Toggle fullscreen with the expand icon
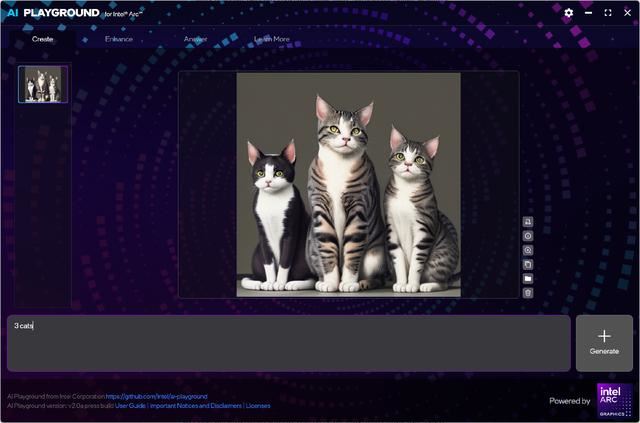This screenshot has width=640, height=423. (x=608, y=13)
